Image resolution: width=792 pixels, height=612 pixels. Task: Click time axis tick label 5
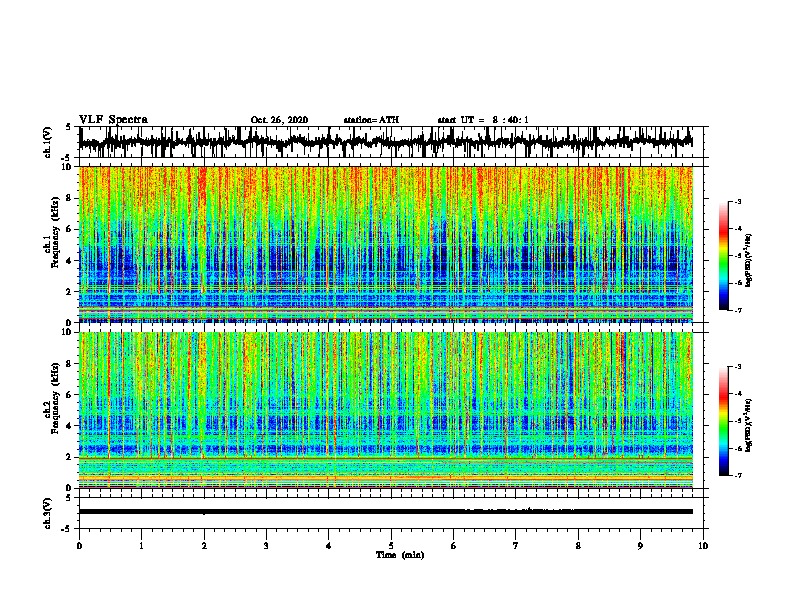tap(391, 546)
